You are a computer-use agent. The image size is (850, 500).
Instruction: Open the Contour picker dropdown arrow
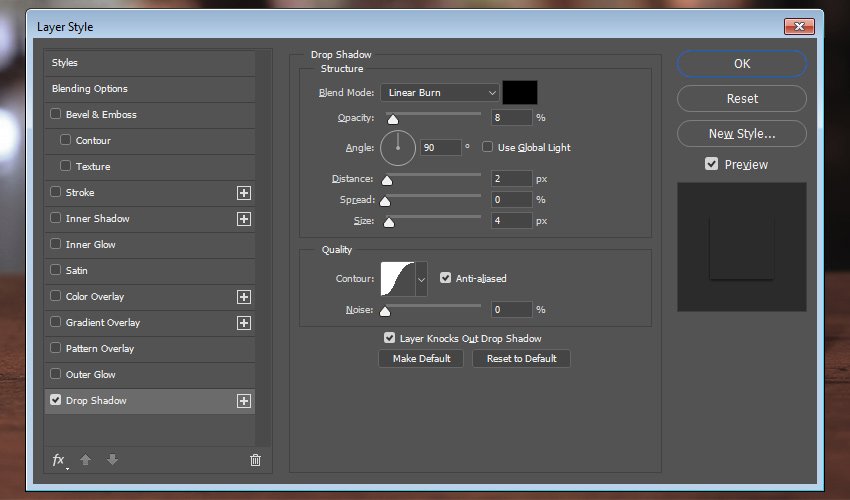[421, 279]
